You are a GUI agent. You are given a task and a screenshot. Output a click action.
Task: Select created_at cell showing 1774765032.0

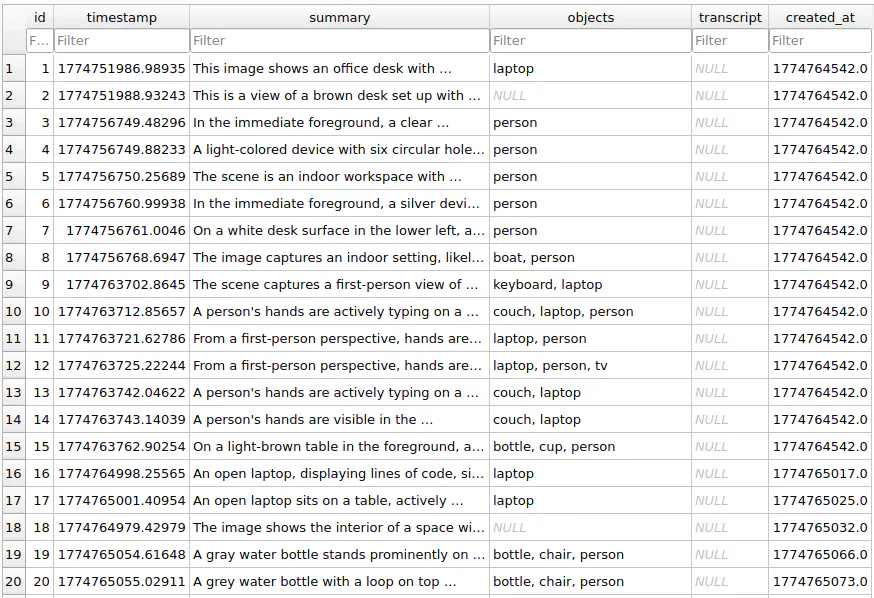coord(820,527)
